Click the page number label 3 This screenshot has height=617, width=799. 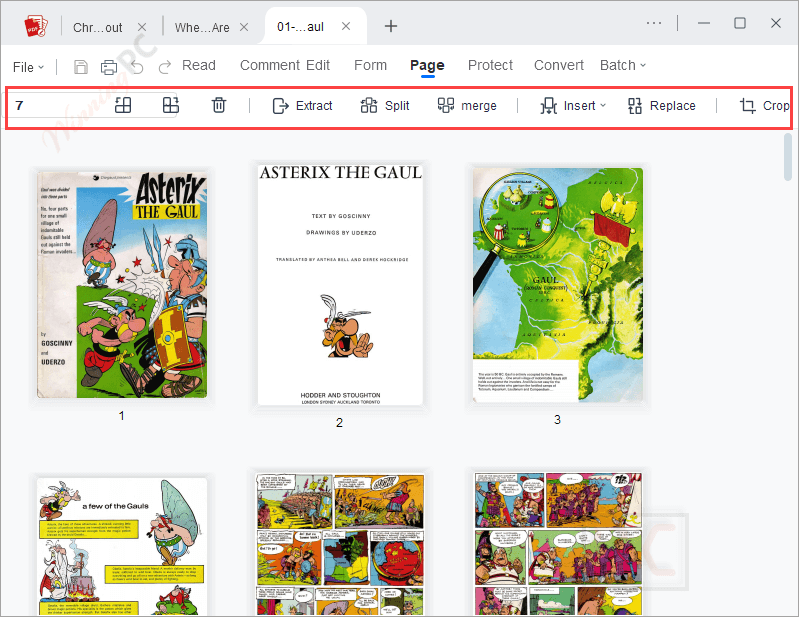point(557,420)
